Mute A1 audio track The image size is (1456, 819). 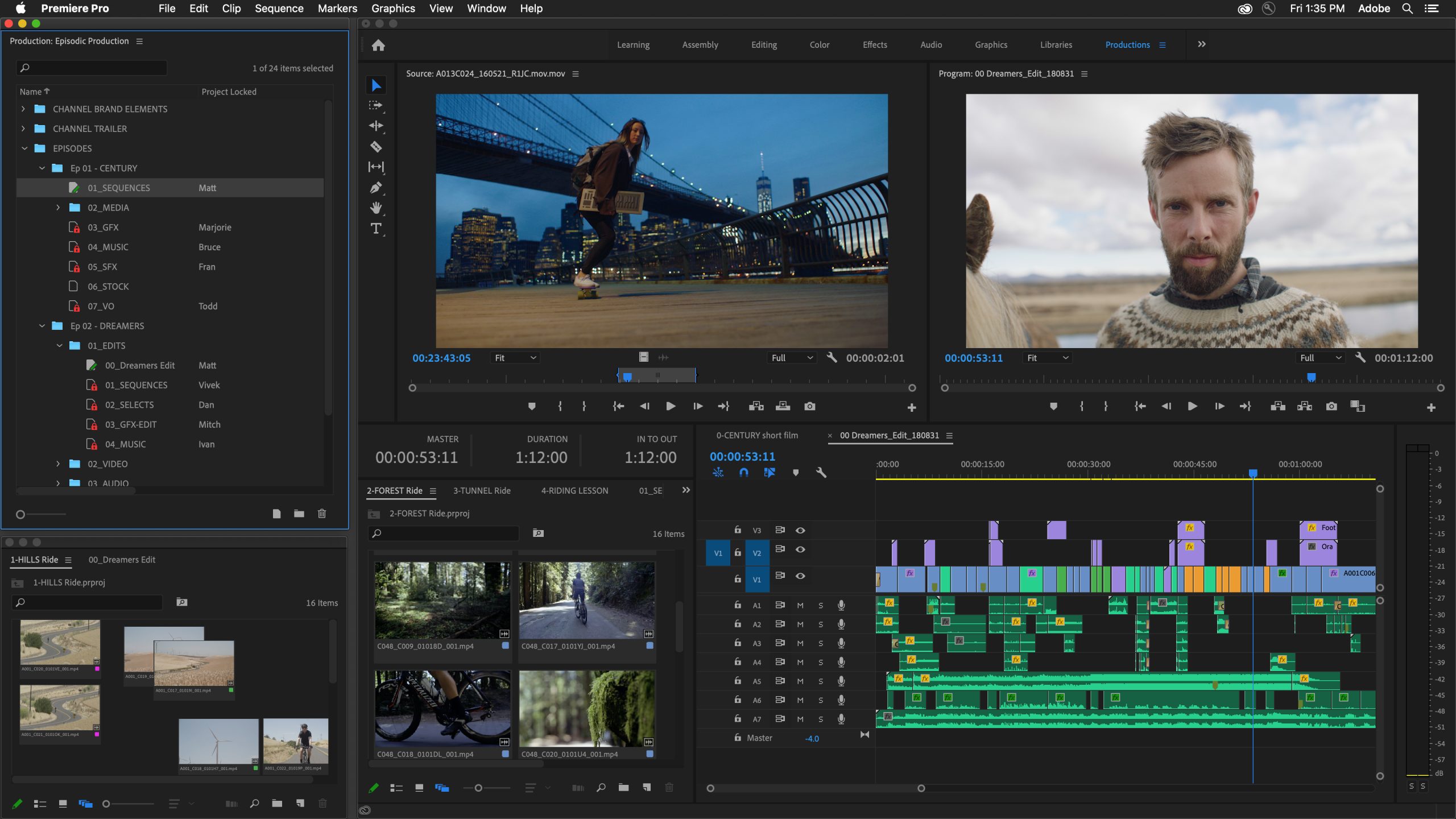800,604
